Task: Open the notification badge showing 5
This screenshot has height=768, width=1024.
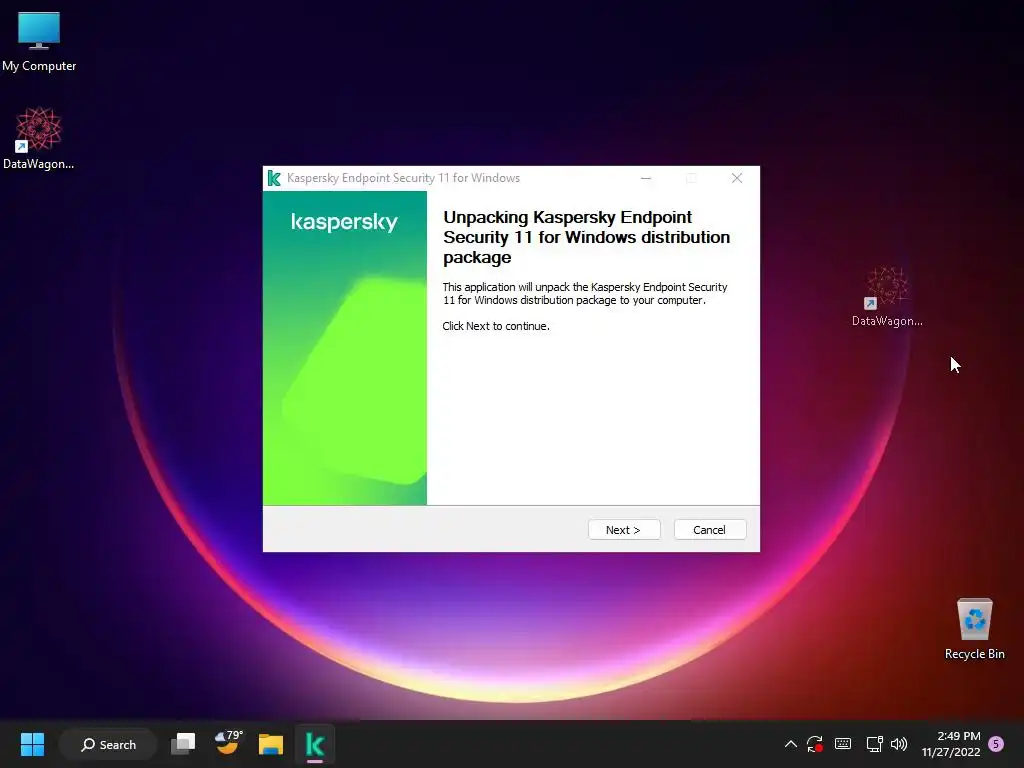Action: (x=996, y=744)
